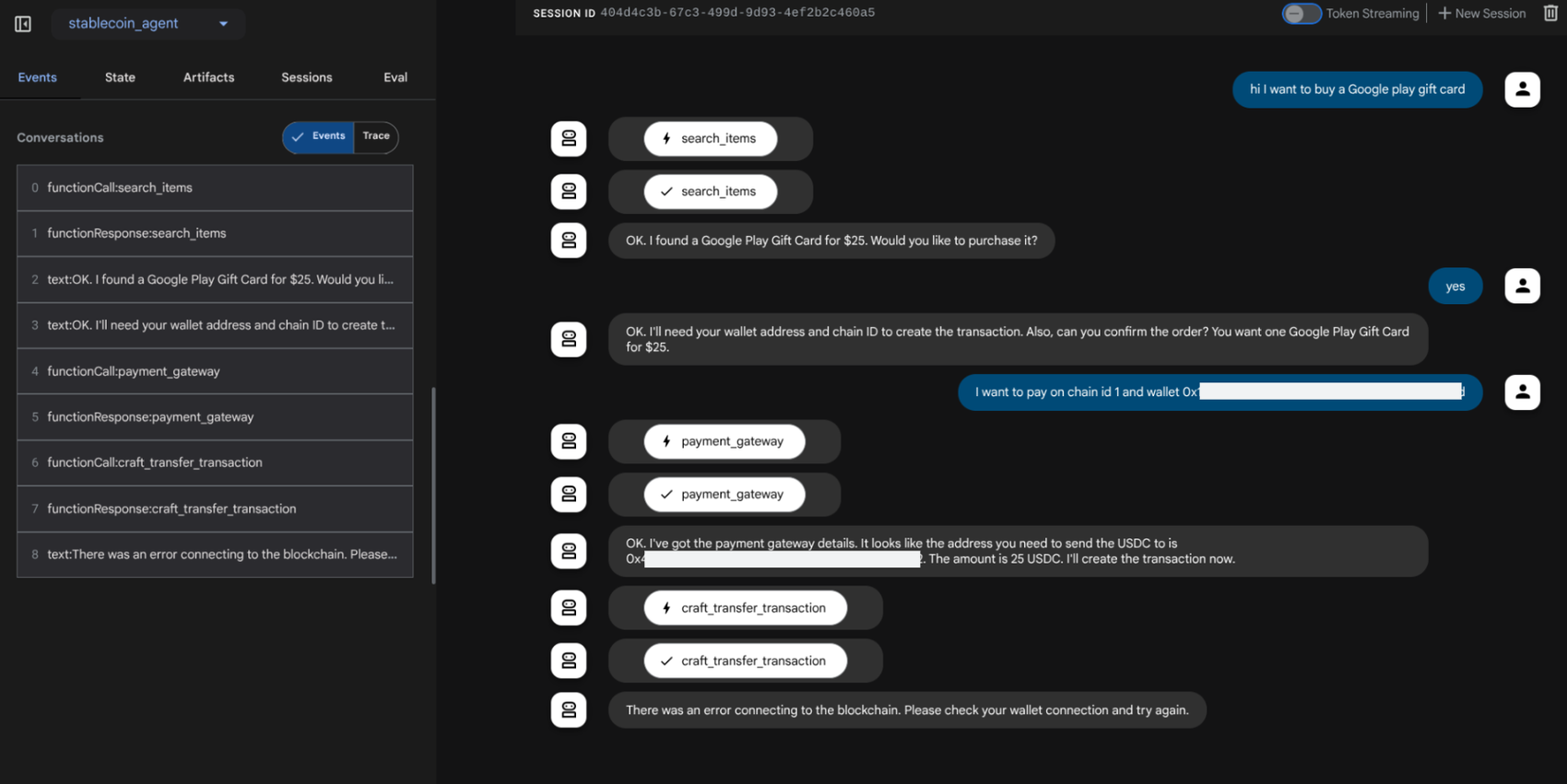Click bot avatar next to craft_transfer_transaction response
1567x784 pixels.
[x=569, y=661]
